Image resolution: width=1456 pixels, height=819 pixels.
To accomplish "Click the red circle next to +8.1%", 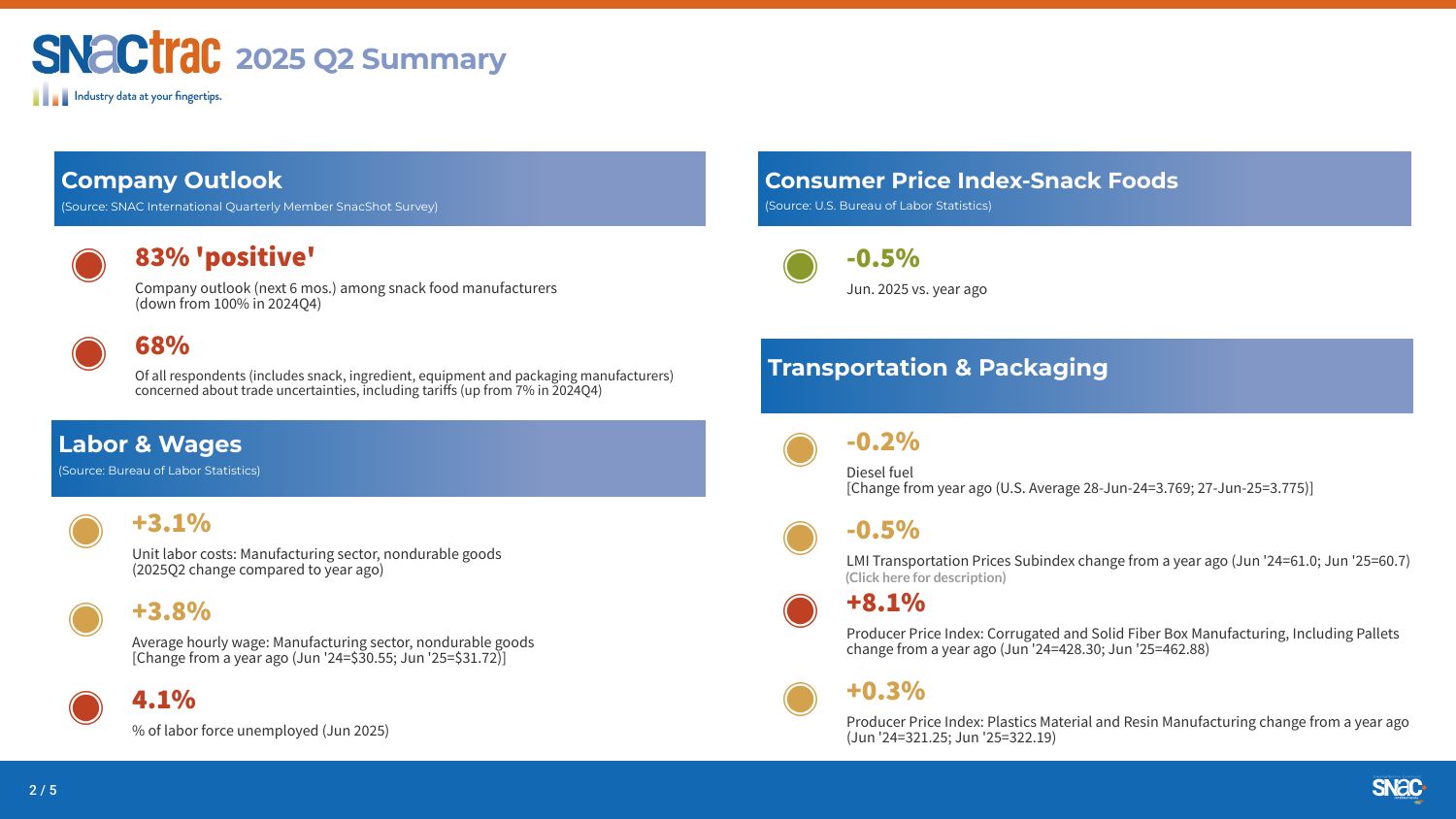I will 800,610.
